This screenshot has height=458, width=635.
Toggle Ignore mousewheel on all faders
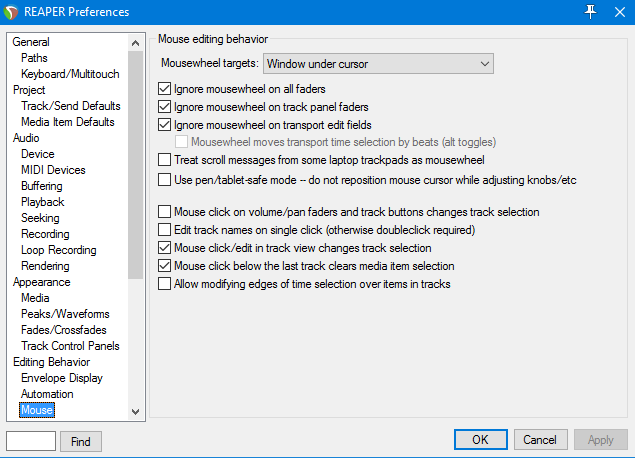click(x=165, y=90)
